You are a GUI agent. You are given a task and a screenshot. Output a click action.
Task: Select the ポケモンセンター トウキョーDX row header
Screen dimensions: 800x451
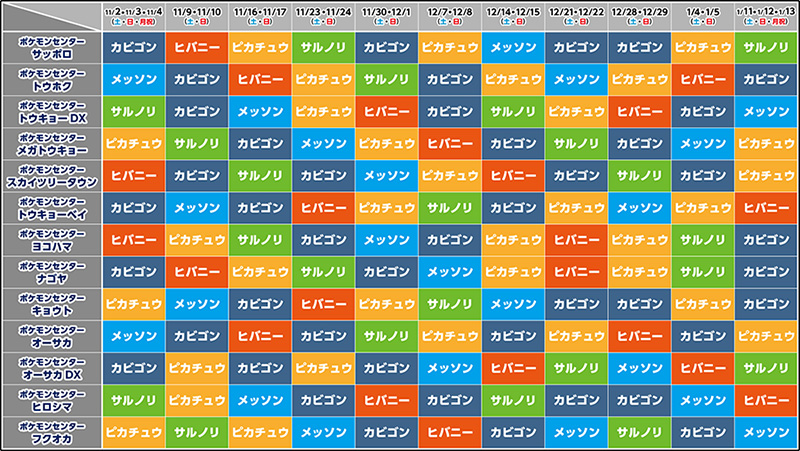click(x=52, y=112)
